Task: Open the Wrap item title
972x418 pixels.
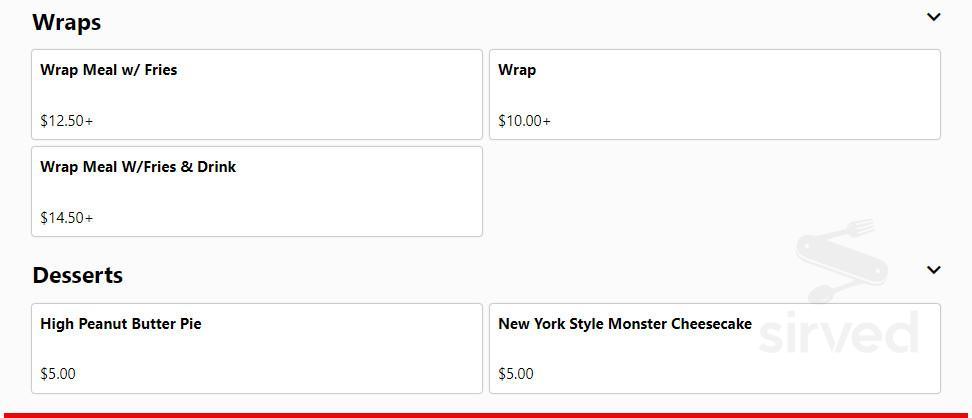Action: (517, 70)
